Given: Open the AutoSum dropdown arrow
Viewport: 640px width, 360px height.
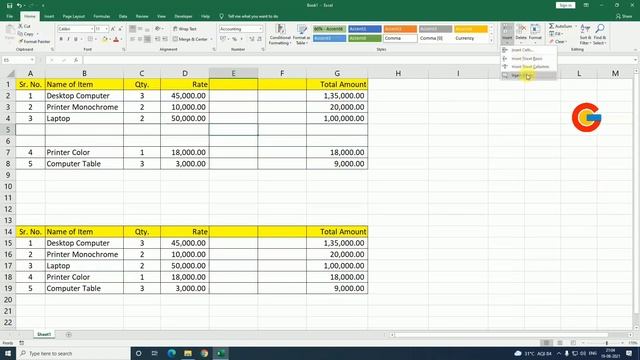Looking at the screenshot, I should [x=576, y=26].
